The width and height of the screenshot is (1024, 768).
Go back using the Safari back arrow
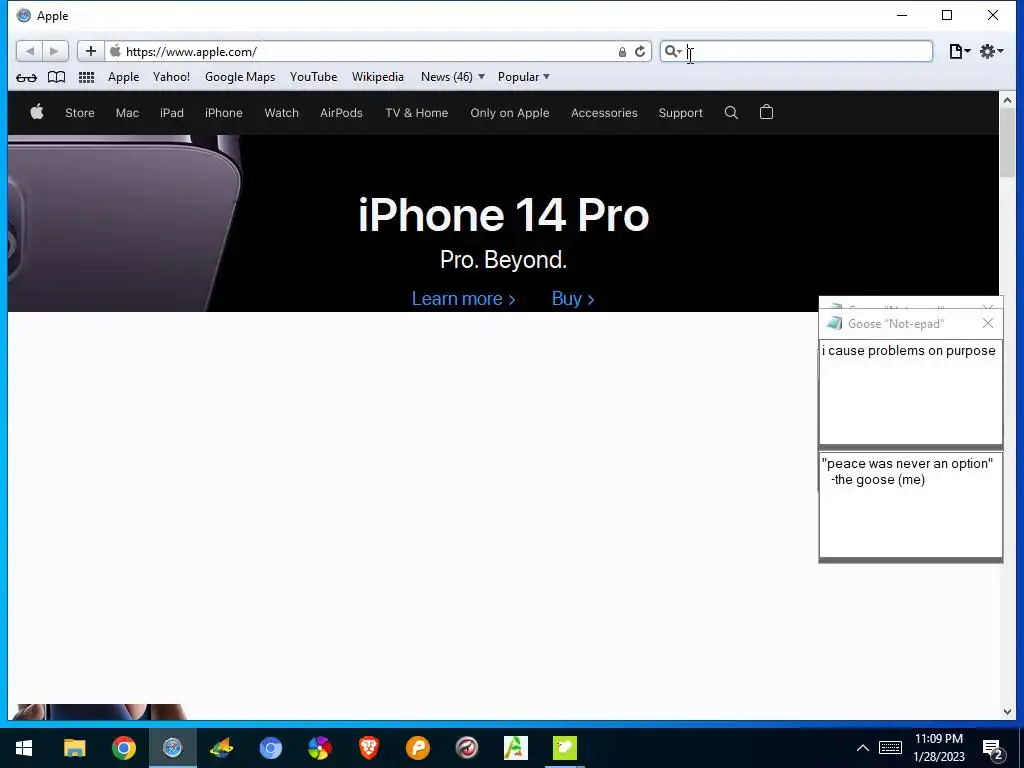[x=29, y=51]
